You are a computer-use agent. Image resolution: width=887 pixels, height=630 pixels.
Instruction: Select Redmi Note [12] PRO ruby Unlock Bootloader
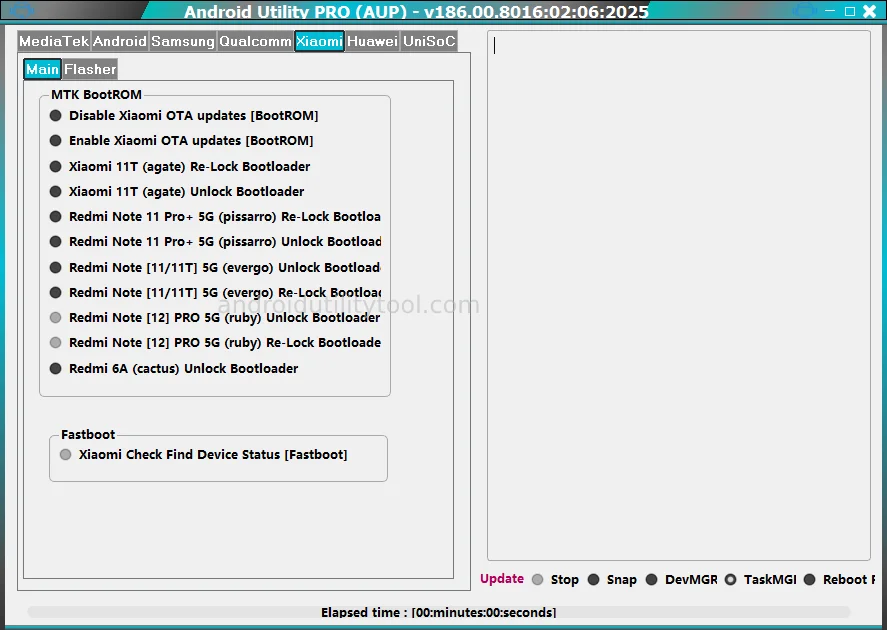tap(215, 317)
